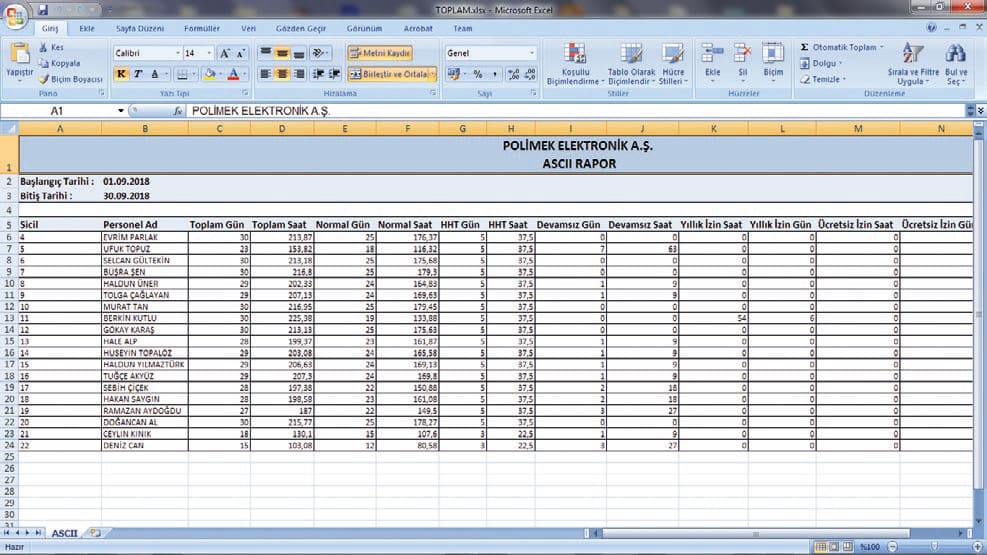This screenshot has height=555, width=987.
Task: Select the ASCII sheet tab
Action: 64,533
